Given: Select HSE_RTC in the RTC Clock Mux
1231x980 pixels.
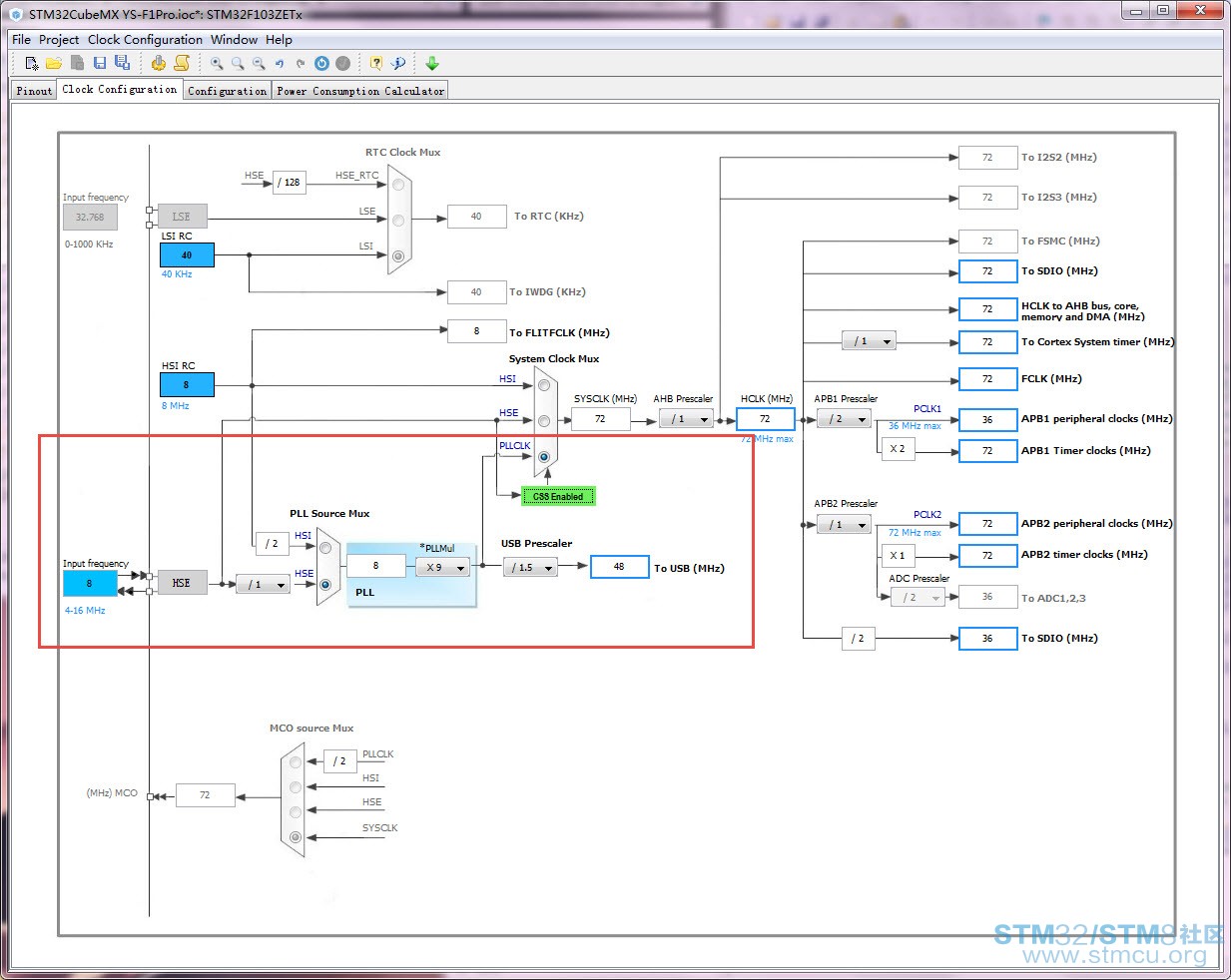Looking at the screenshot, I should point(398,185).
